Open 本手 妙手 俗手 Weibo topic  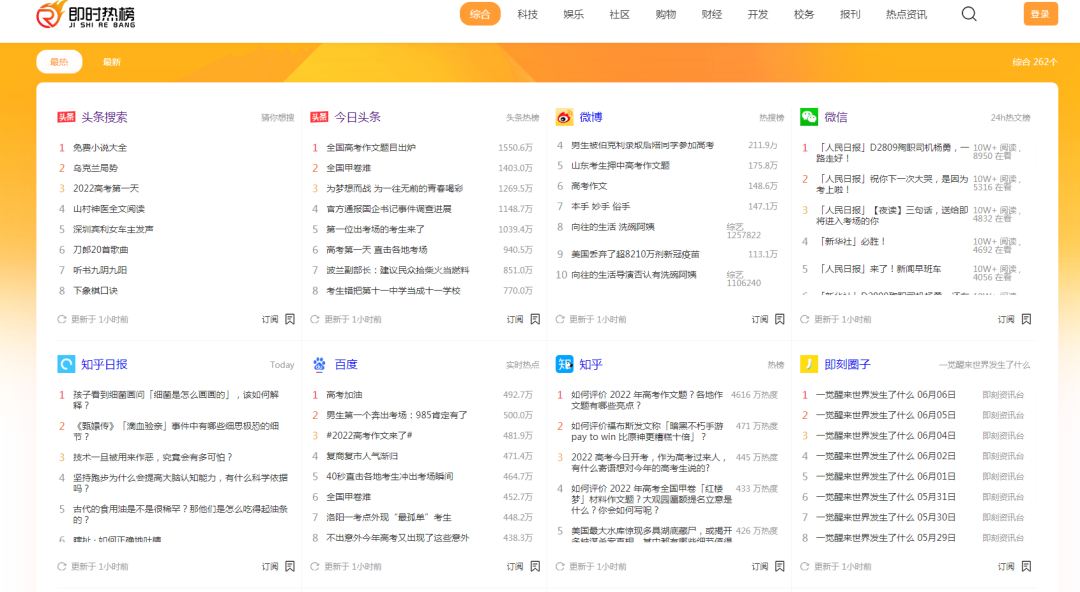(x=601, y=206)
